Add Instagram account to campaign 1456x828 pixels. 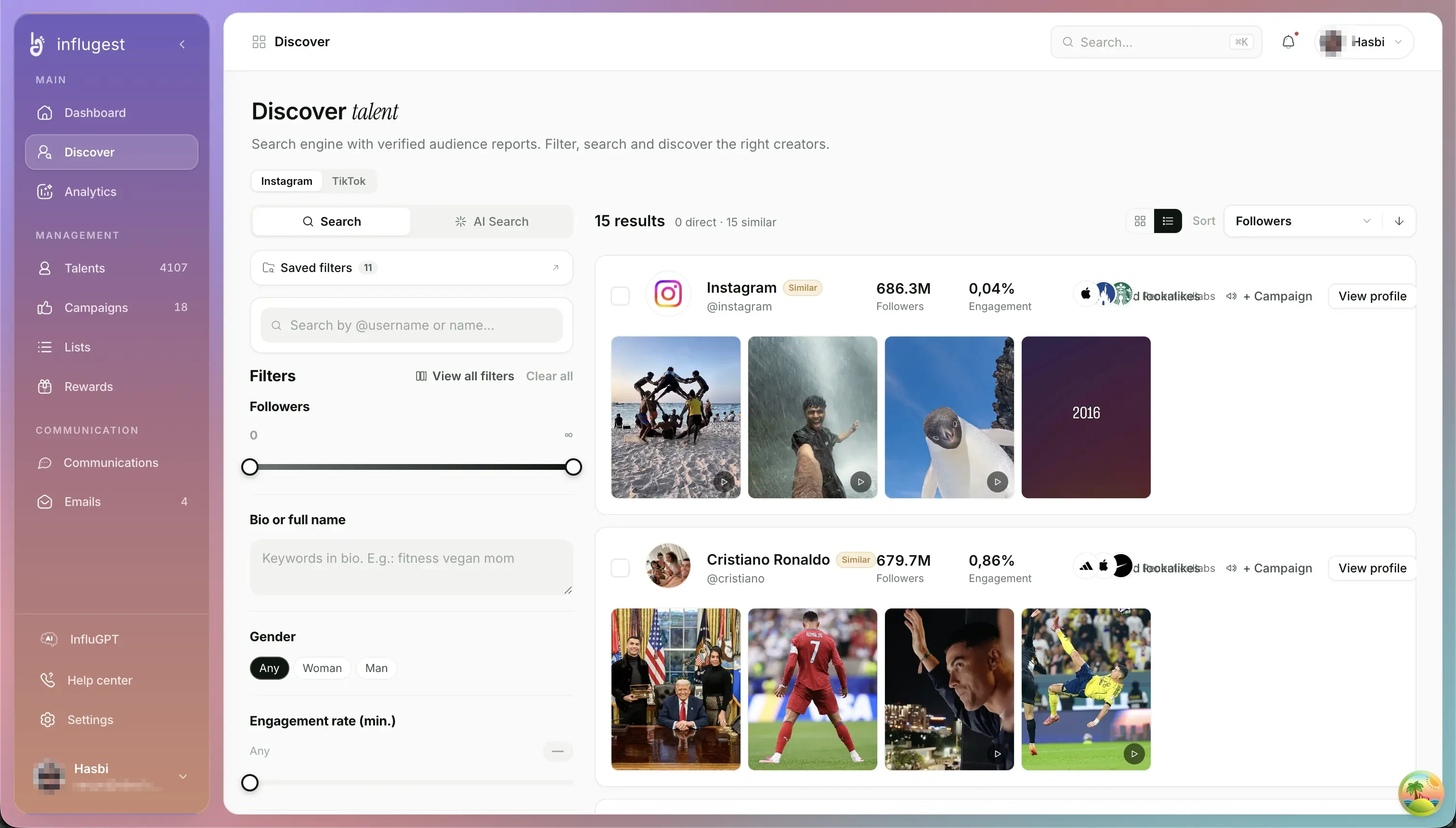tap(1277, 296)
